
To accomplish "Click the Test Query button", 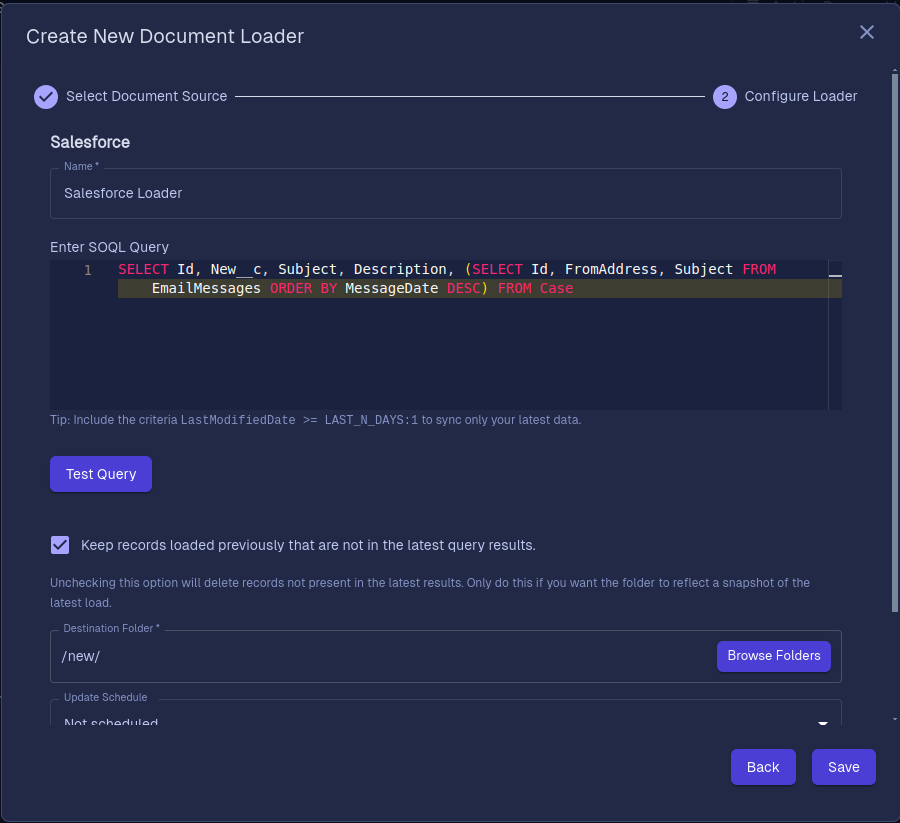I will [x=101, y=474].
